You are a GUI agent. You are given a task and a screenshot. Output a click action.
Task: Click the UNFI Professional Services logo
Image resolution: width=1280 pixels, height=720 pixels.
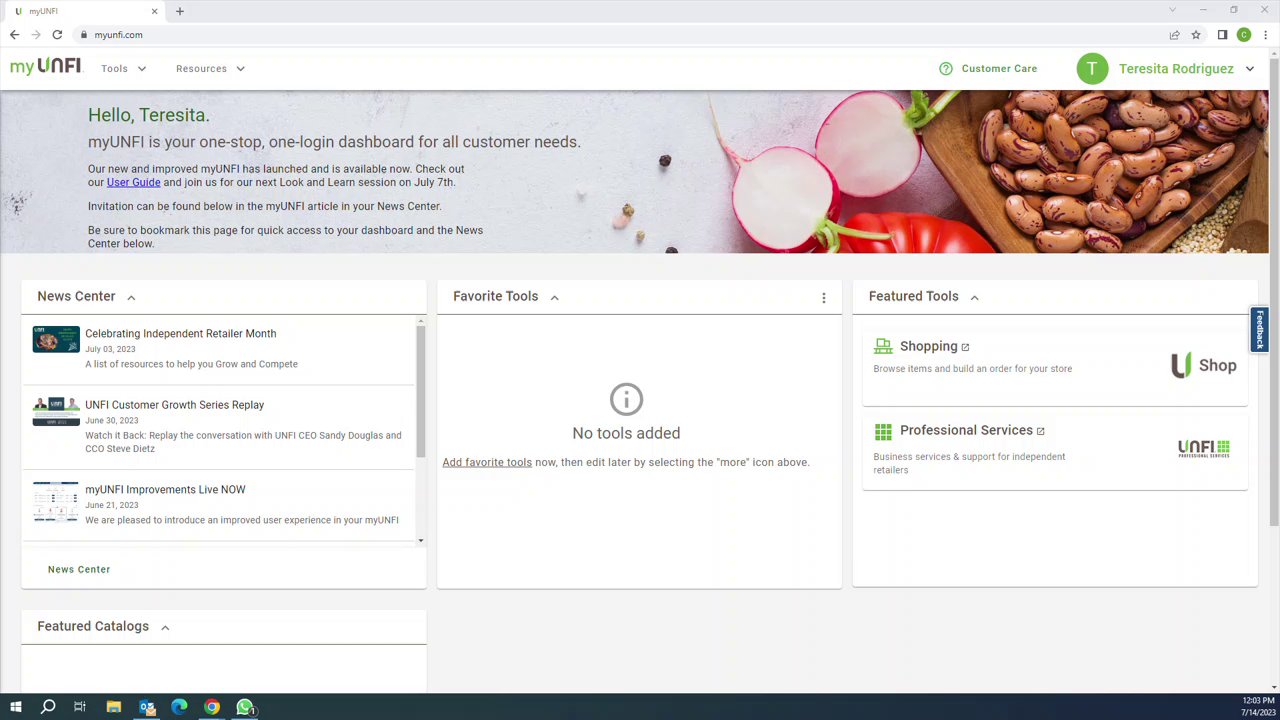coord(1204,448)
